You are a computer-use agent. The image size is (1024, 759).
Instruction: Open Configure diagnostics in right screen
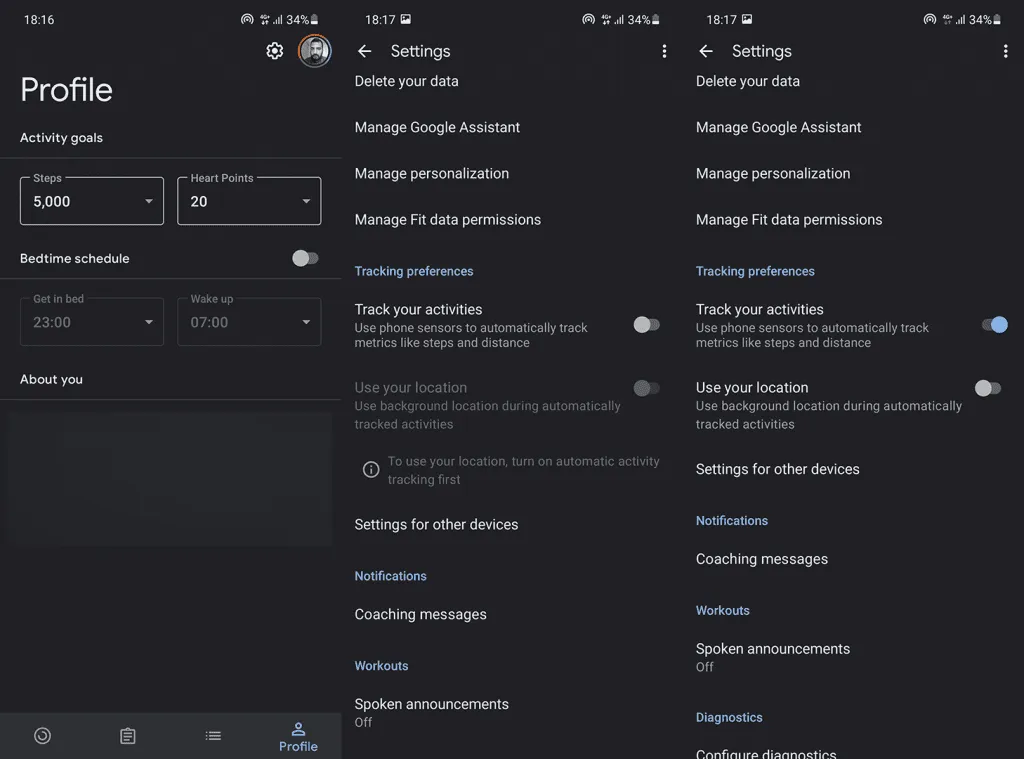[x=766, y=753]
